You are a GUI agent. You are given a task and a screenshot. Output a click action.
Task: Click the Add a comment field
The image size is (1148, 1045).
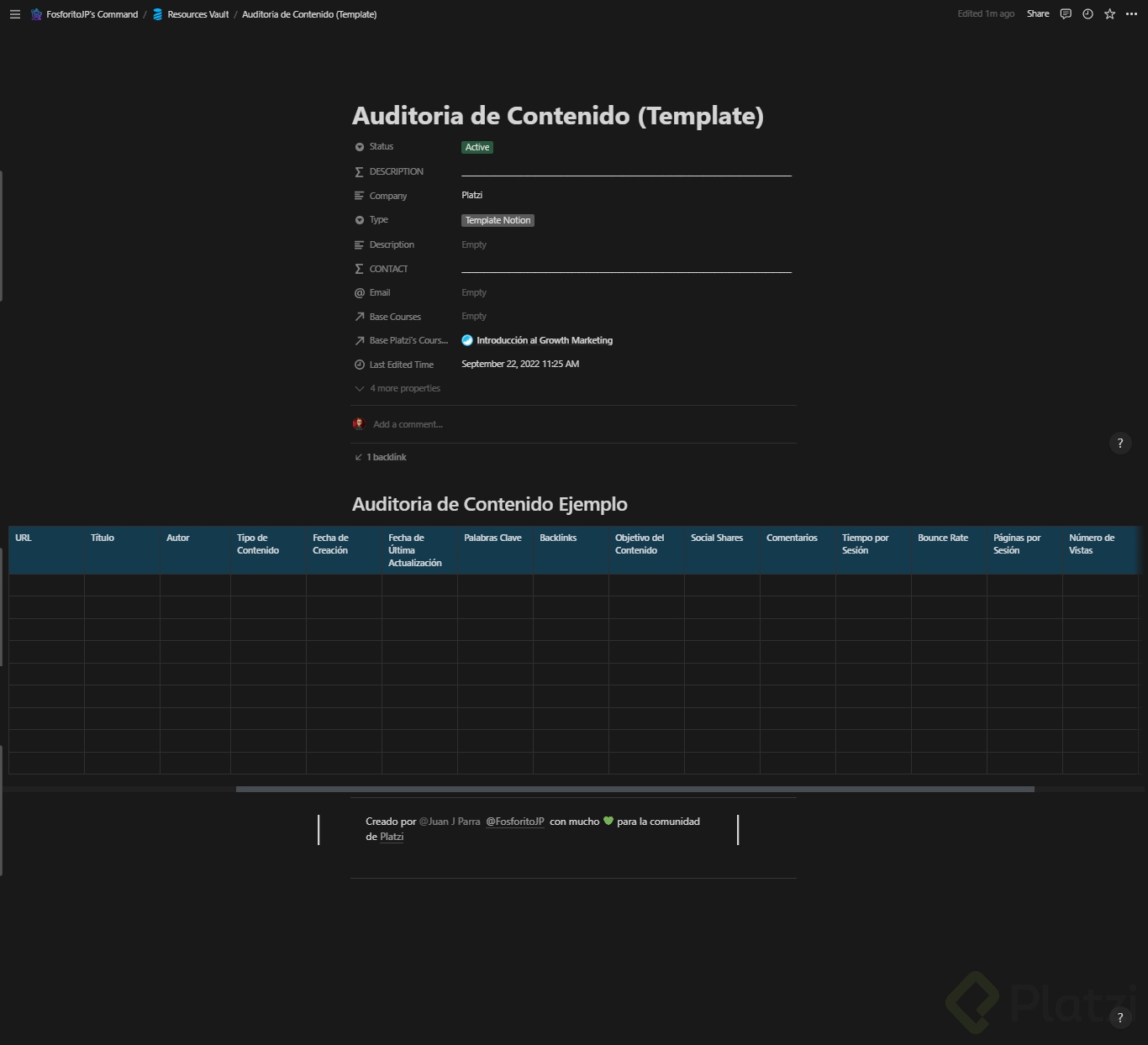click(408, 424)
